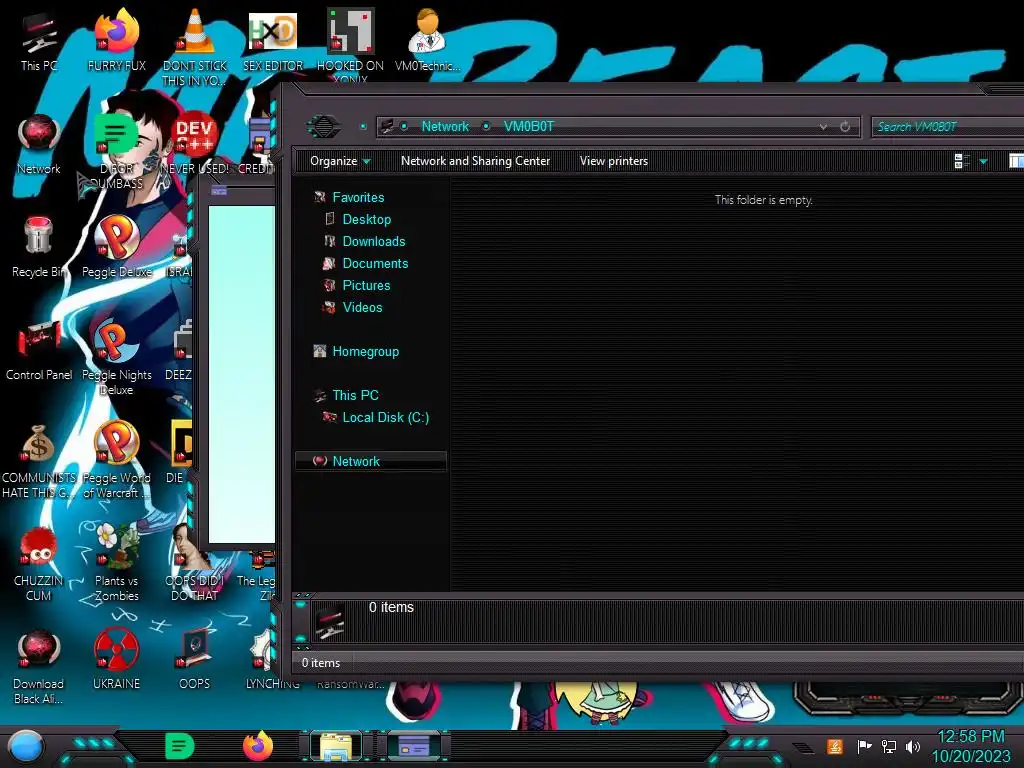Click Network in the address breadcrumb
The height and width of the screenshot is (768, 1024).
pyautogui.click(x=445, y=127)
